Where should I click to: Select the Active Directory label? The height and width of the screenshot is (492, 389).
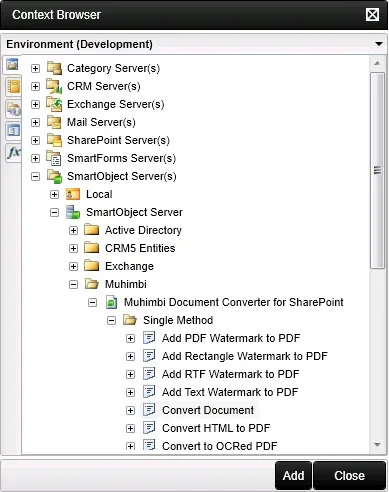143,230
